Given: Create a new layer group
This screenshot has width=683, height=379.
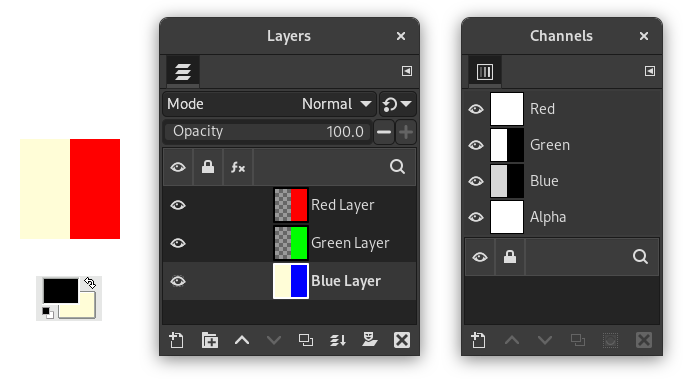Looking at the screenshot, I should pyautogui.click(x=210, y=340).
